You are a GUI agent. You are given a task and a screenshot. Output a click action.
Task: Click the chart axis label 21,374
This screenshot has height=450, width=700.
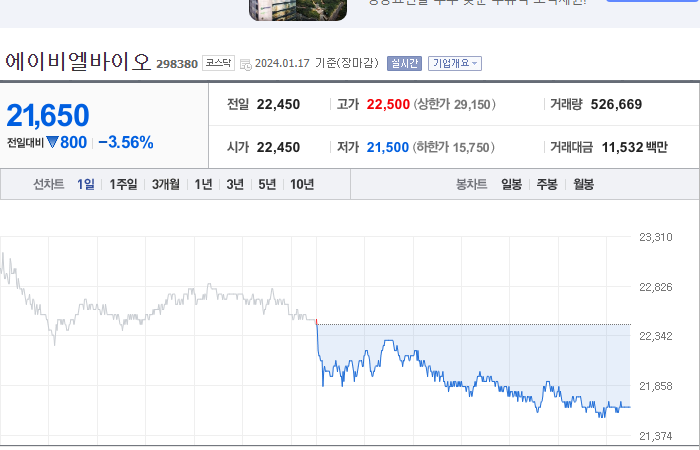(655, 436)
